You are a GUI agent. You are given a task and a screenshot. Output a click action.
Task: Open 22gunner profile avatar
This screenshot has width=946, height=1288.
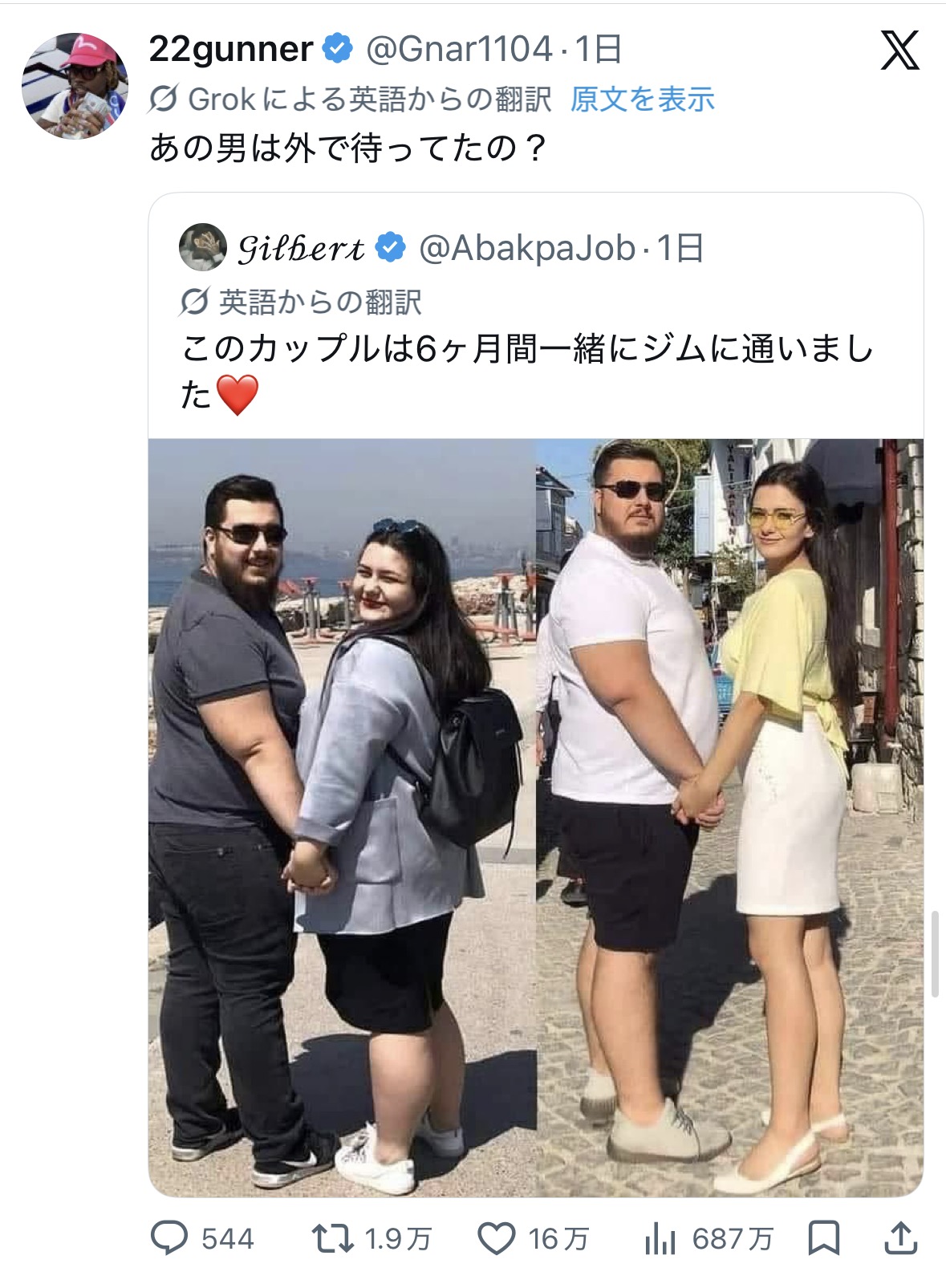click(x=75, y=86)
